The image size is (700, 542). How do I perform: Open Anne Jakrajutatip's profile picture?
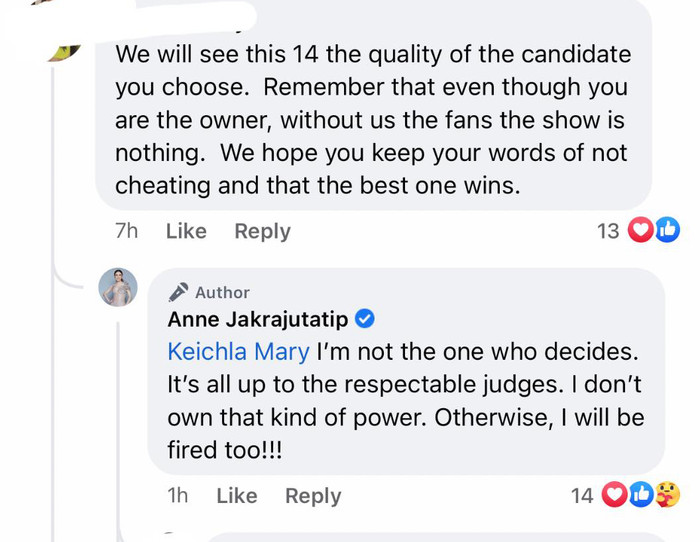click(118, 288)
